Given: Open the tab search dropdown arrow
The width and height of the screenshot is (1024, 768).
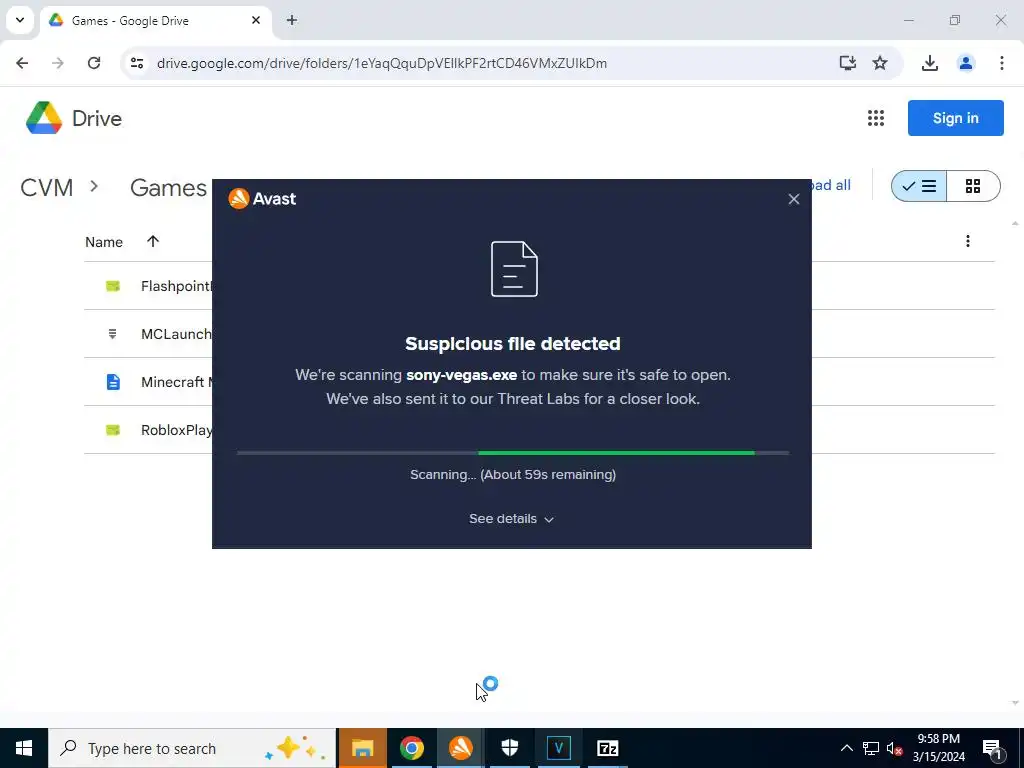Looking at the screenshot, I should [20, 20].
